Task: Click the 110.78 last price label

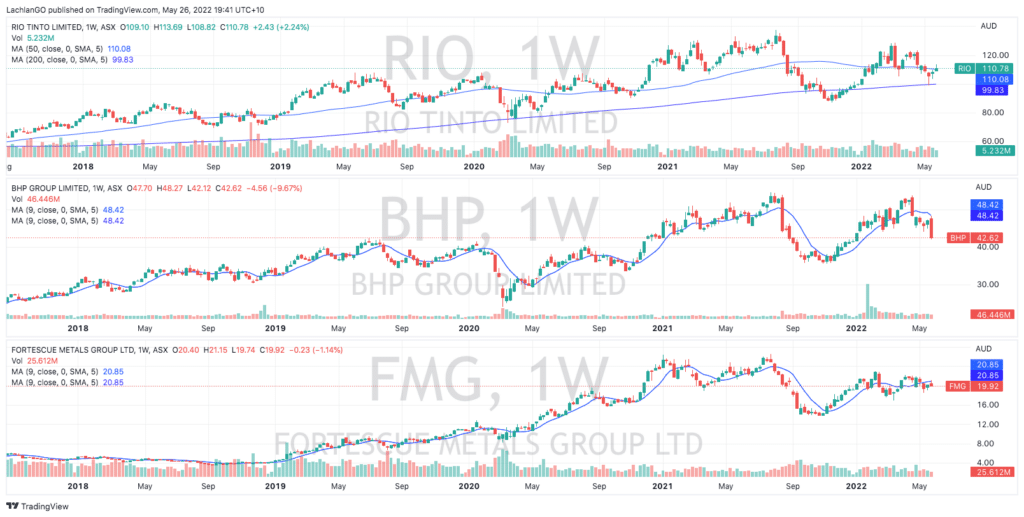Action: [x=993, y=68]
